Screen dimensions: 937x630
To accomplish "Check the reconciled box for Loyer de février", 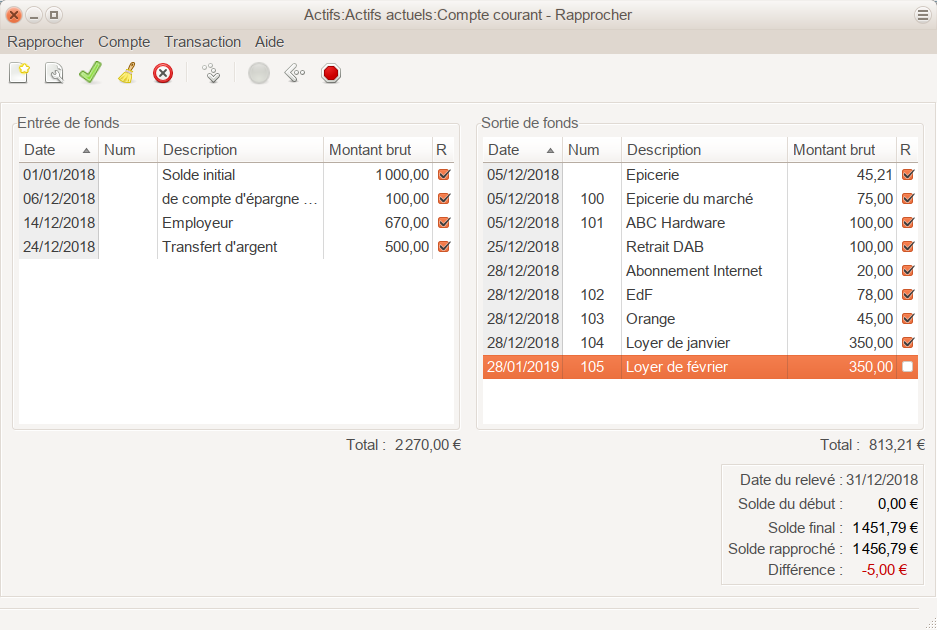I will (907, 367).
